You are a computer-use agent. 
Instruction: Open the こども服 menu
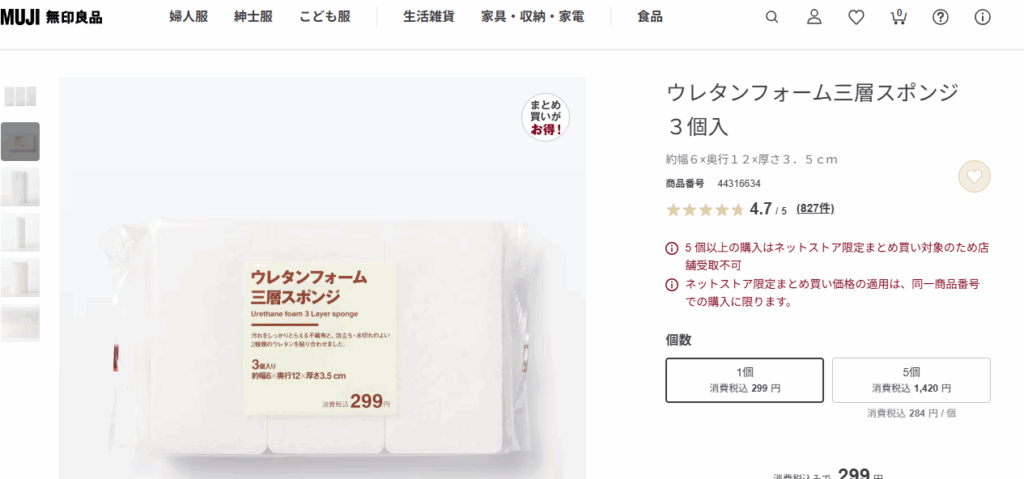(x=325, y=18)
